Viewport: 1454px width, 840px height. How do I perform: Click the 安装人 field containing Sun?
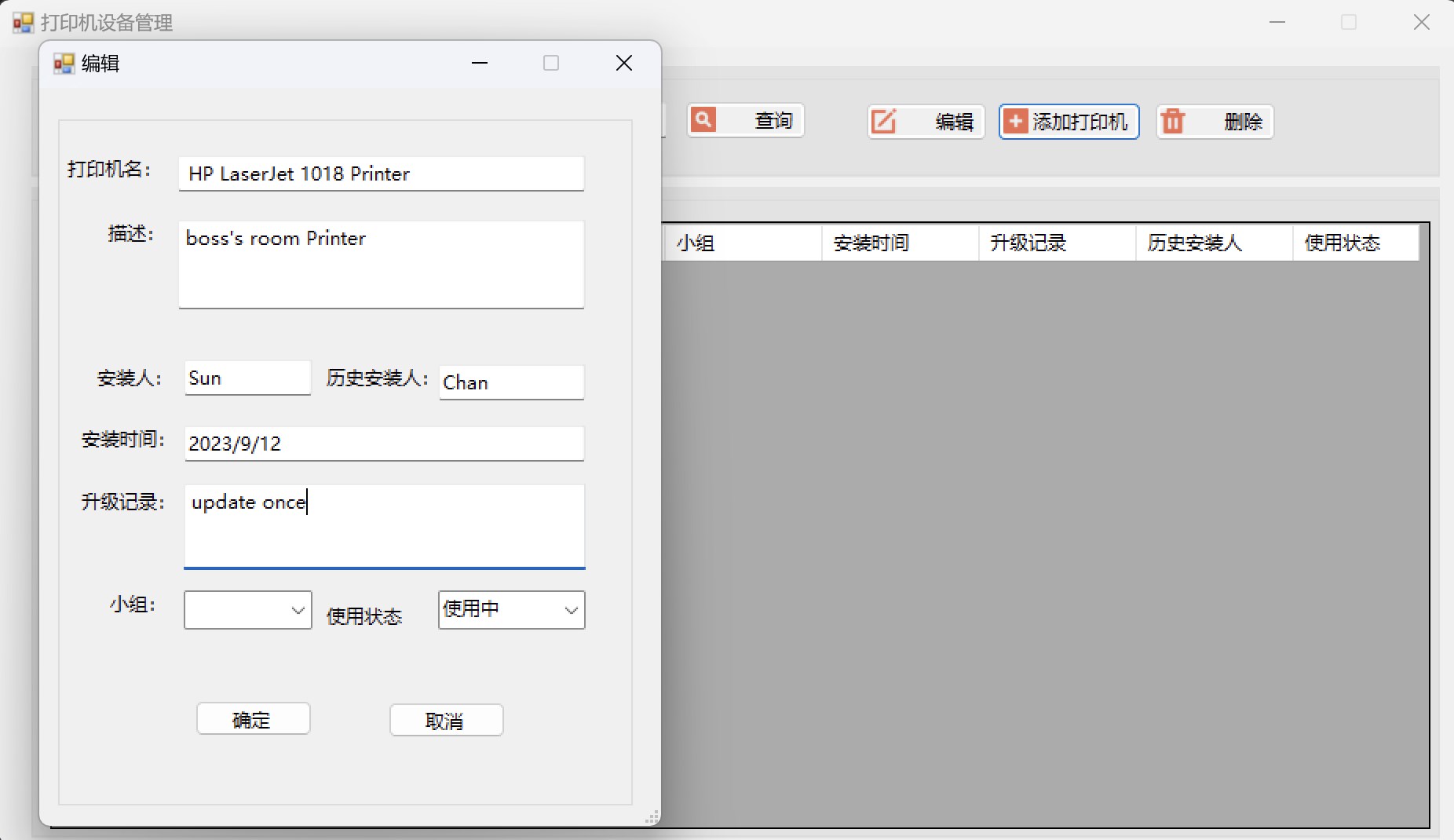247,378
